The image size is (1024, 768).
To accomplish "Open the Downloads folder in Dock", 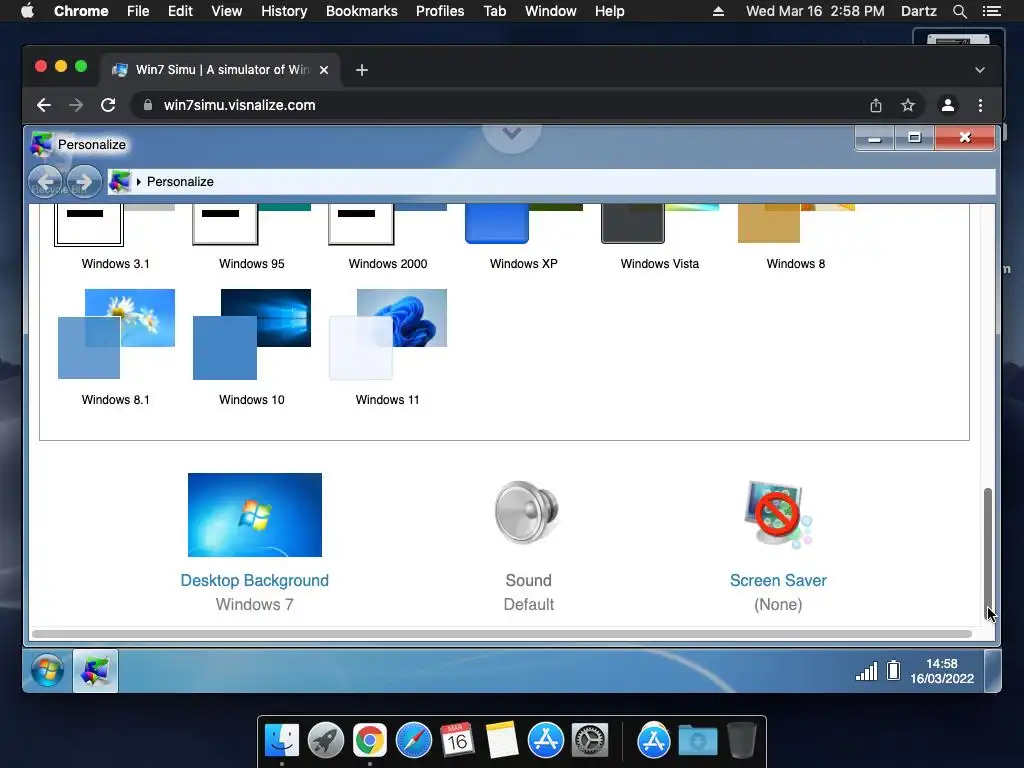I will pyautogui.click(x=697, y=741).
